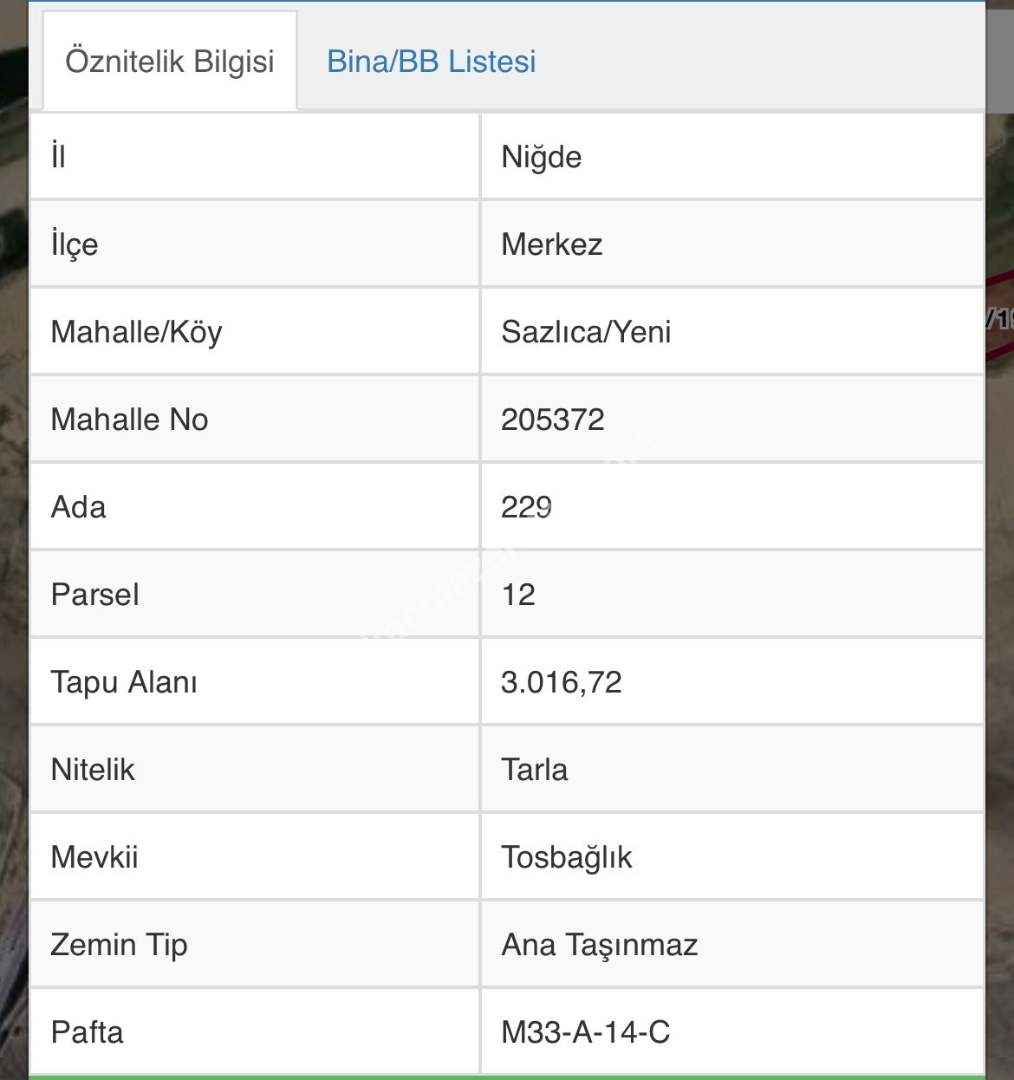
Task: Select the Sazlıca/Yeni neighborhood value
Action: [x=586, y=332]
